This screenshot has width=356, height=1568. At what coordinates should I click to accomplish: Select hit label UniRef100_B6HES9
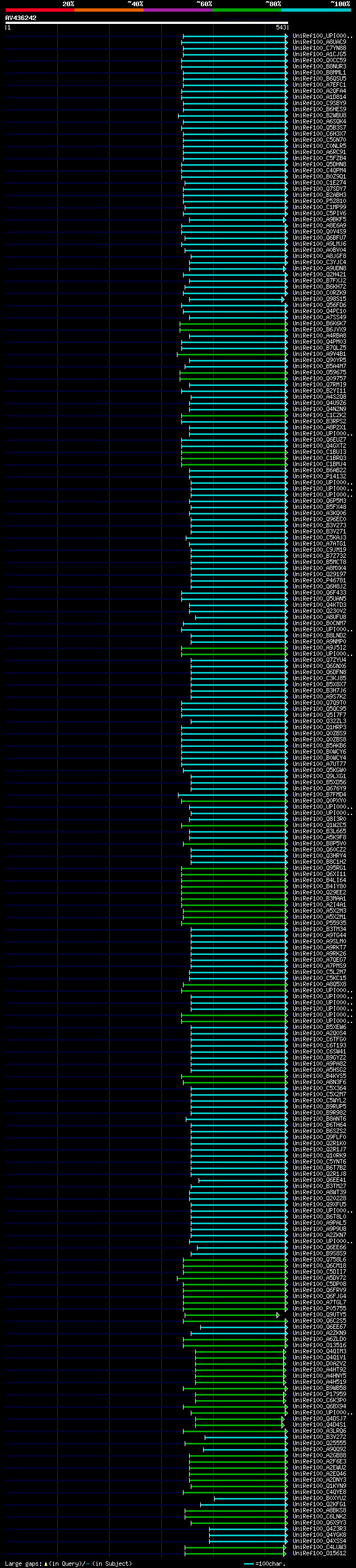[319, 109]
